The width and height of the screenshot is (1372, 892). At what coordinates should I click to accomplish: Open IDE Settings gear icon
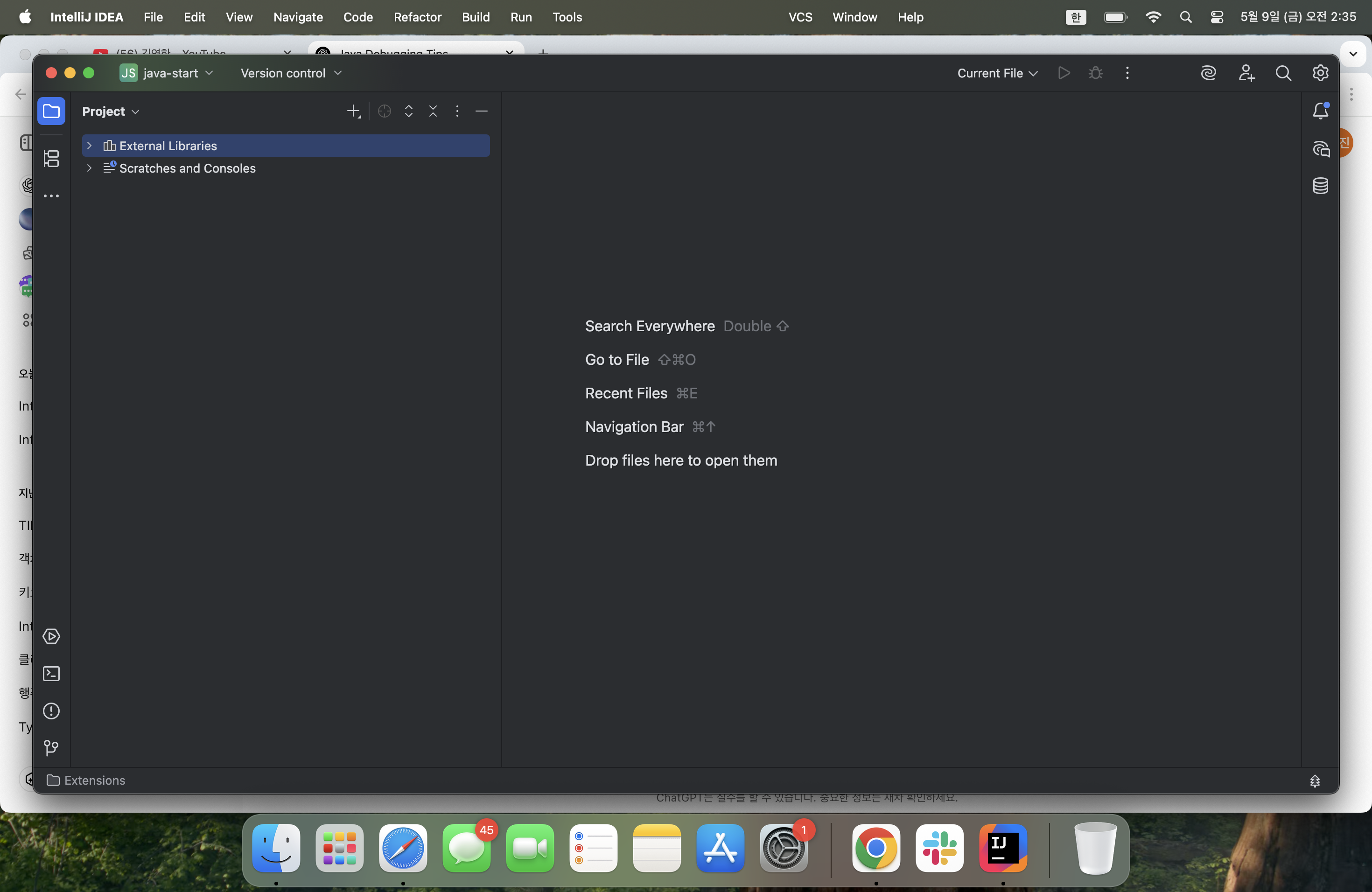click(x=1320, y=73)
